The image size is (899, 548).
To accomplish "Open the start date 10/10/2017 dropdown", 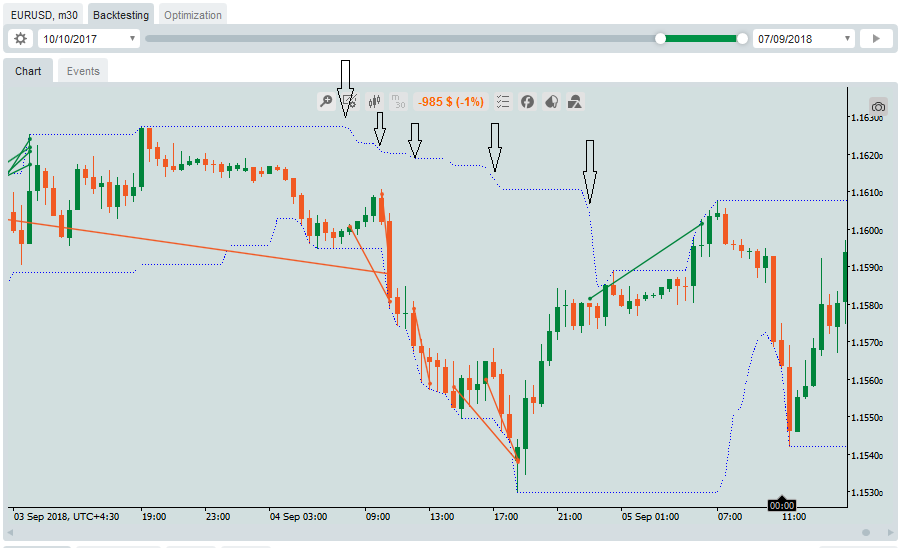I will (89, 39).
